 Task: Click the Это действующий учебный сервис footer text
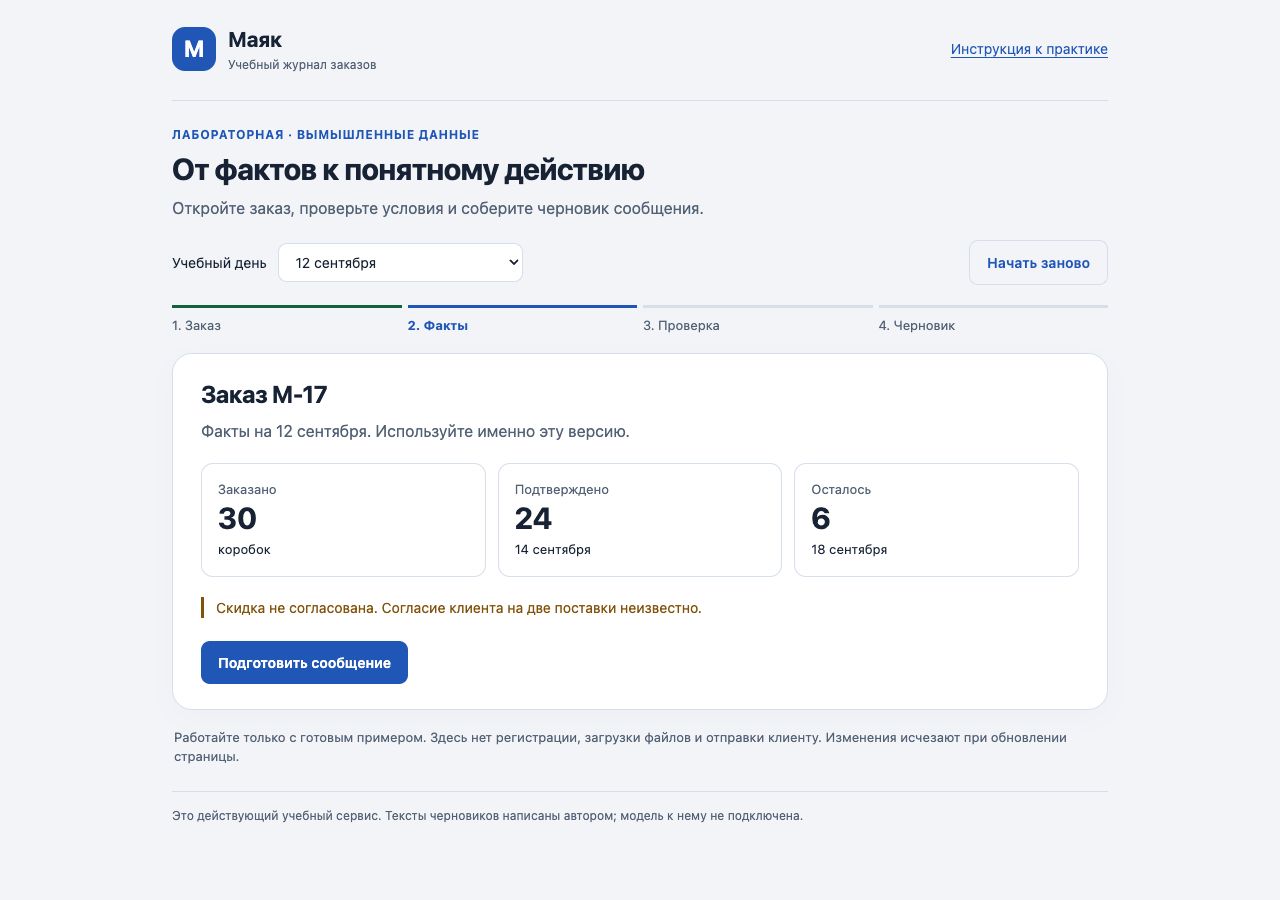pos(487,816)
